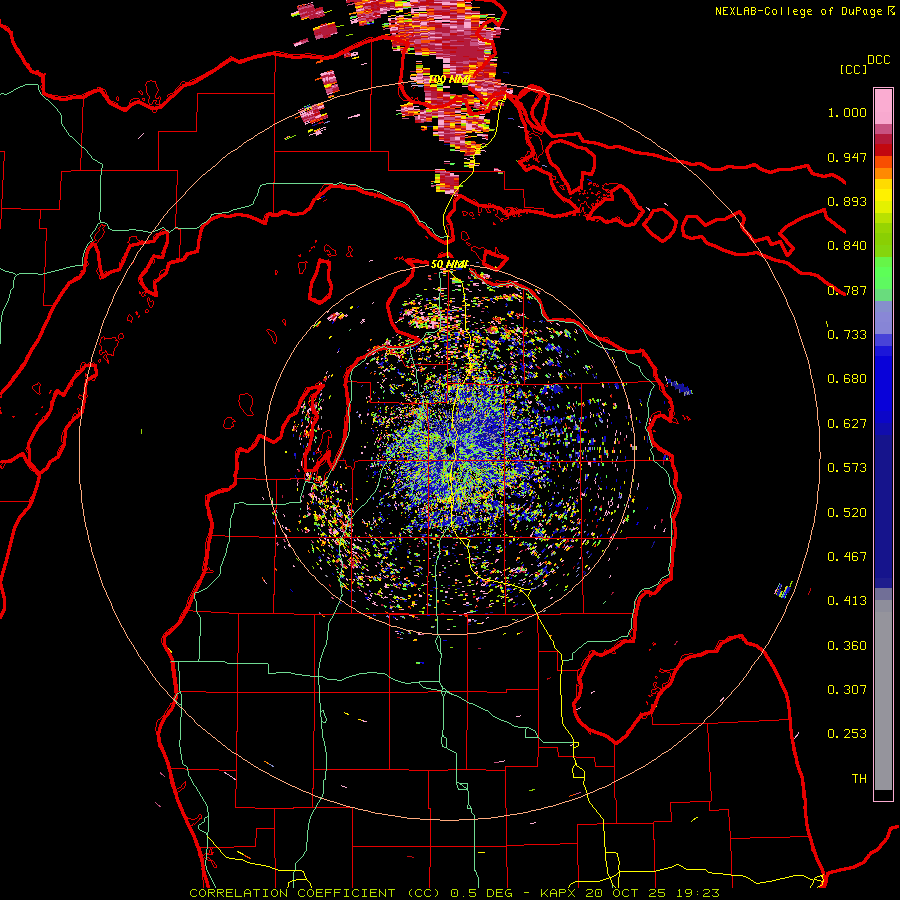Image resolution: width=900 pixels, height=900 pixels.
Task: Select the 0.253 scale label
Action: [x=847, y=734]
